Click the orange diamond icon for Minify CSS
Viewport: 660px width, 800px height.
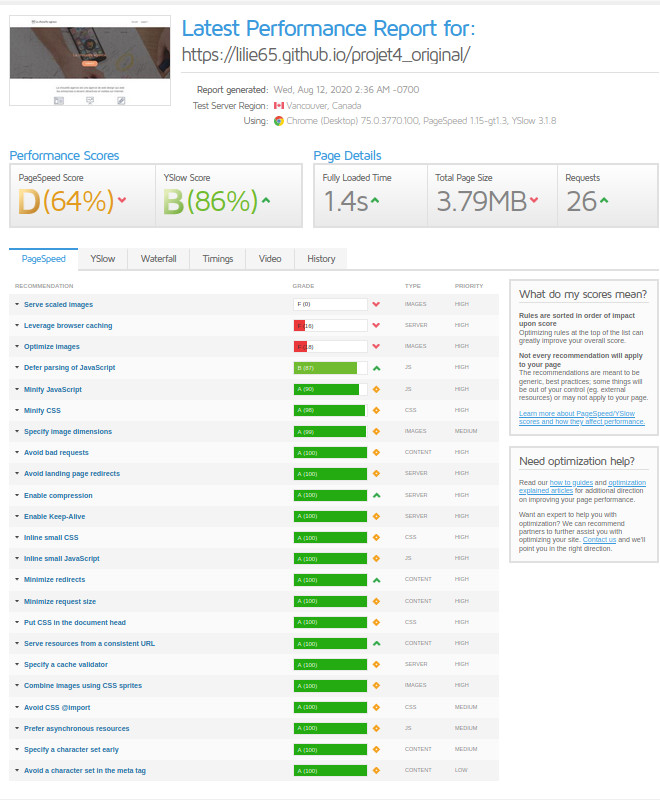pos(377,410)
